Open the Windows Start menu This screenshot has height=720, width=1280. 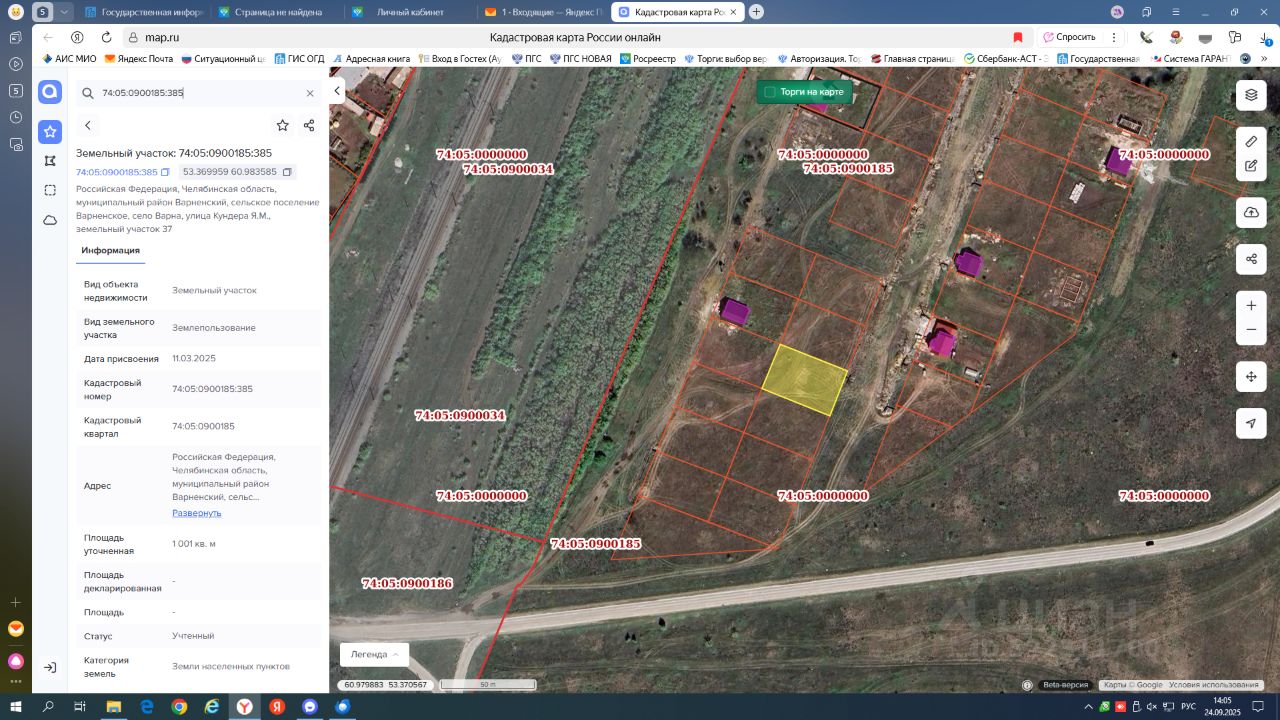[16, 707]
